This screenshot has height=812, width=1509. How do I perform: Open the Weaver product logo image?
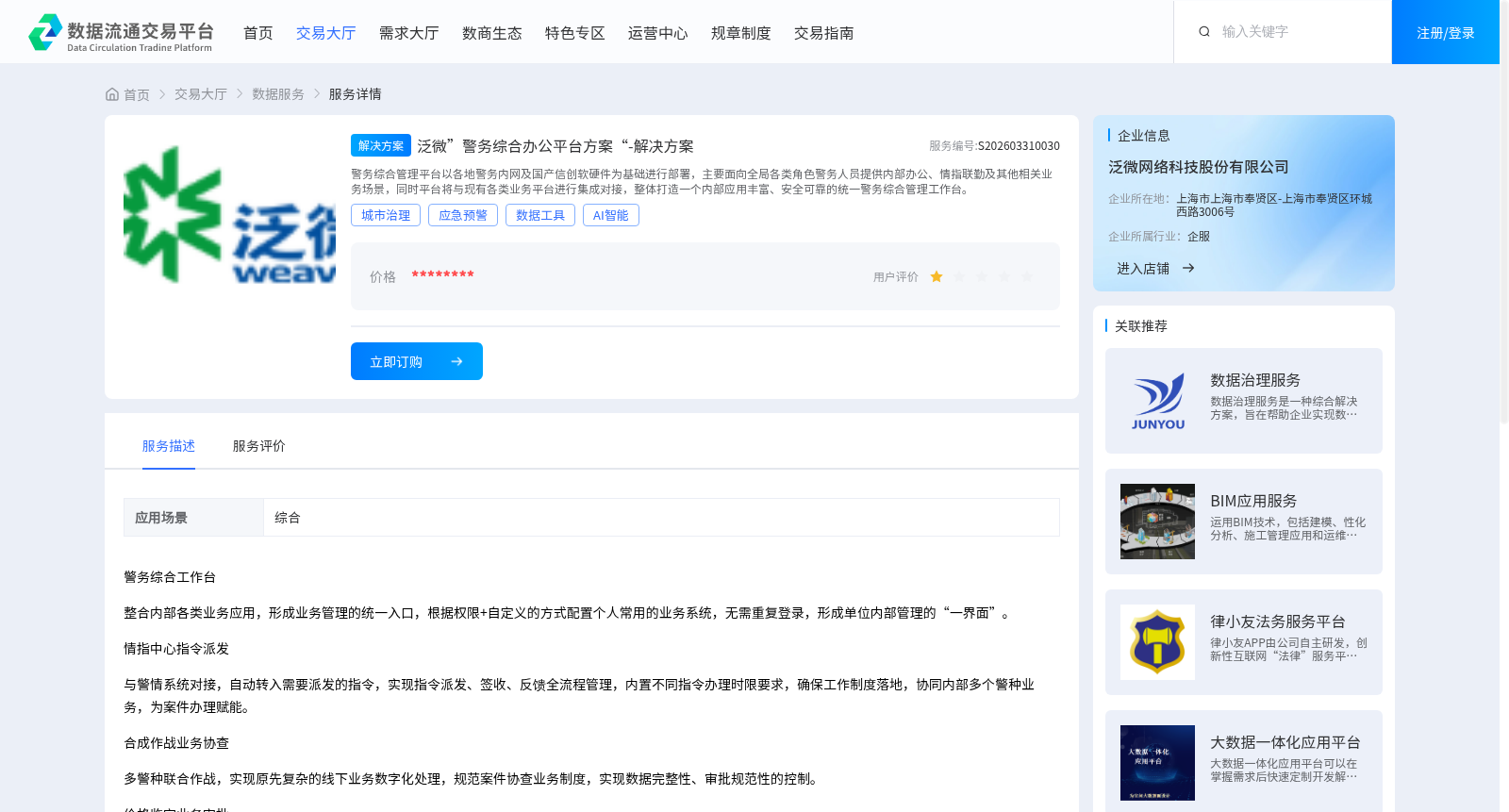pyautogui.click(x=229, y=215)
